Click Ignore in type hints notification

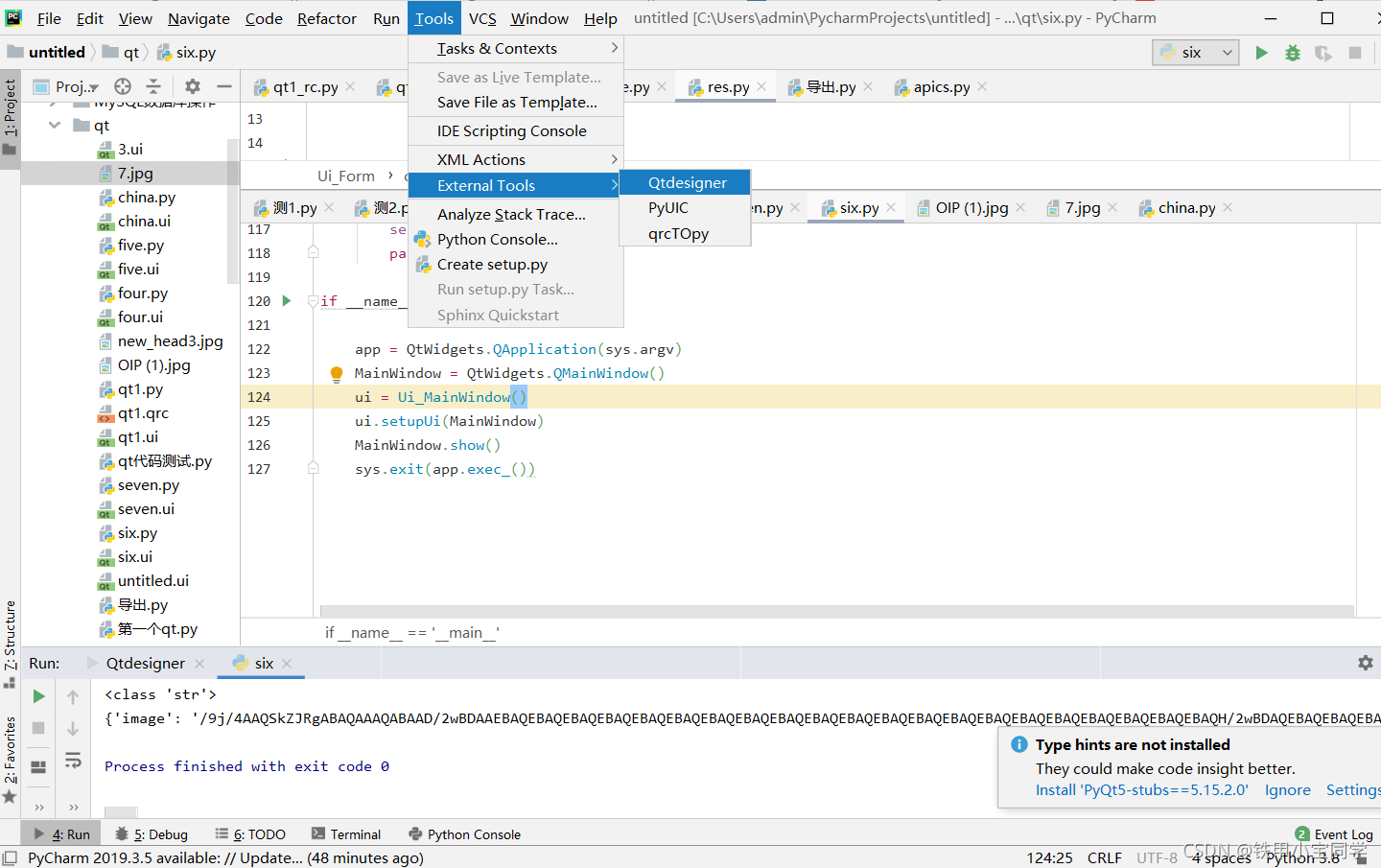[x=1287, y=790]
